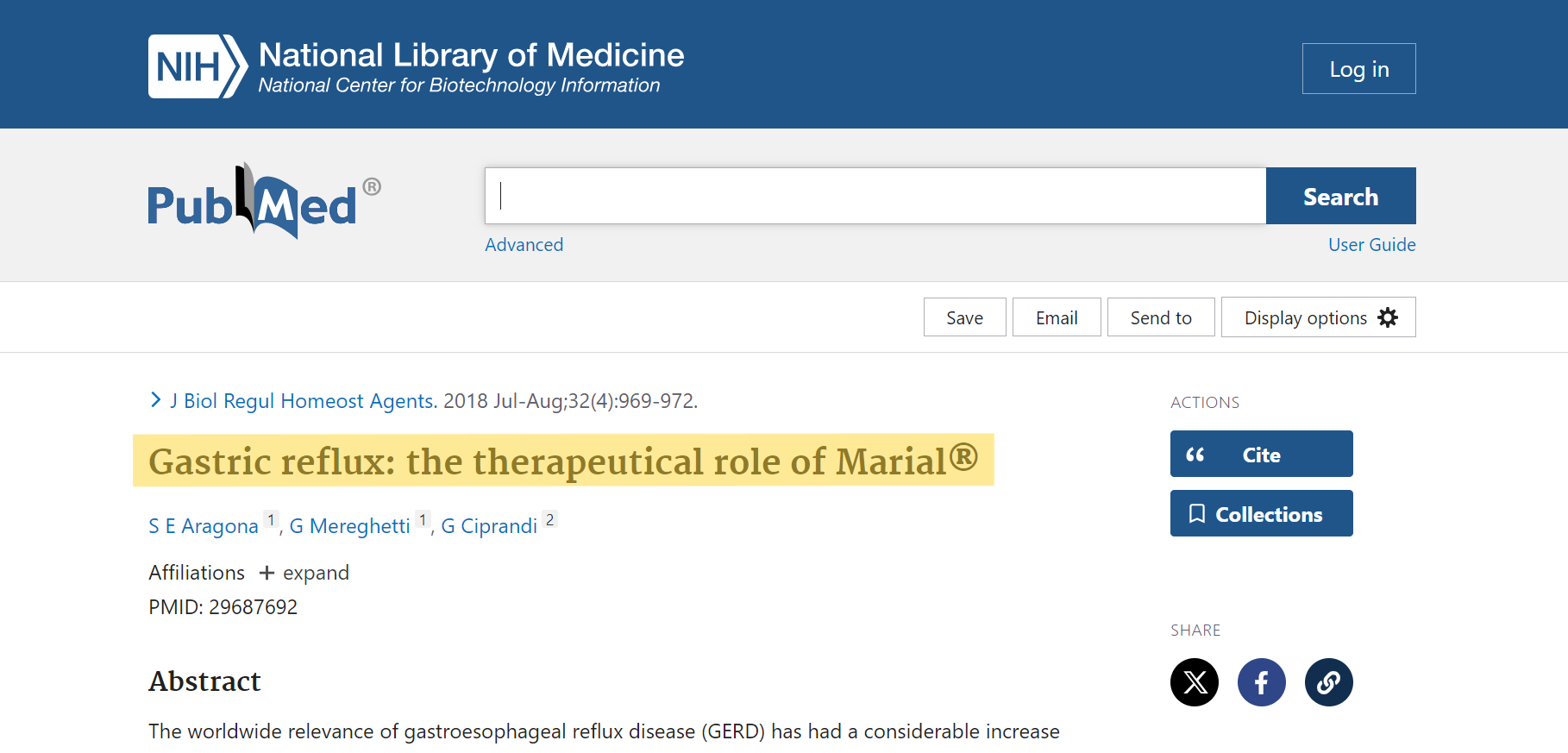
Task: Click the blue Search button
Action: pos(1341,196)
